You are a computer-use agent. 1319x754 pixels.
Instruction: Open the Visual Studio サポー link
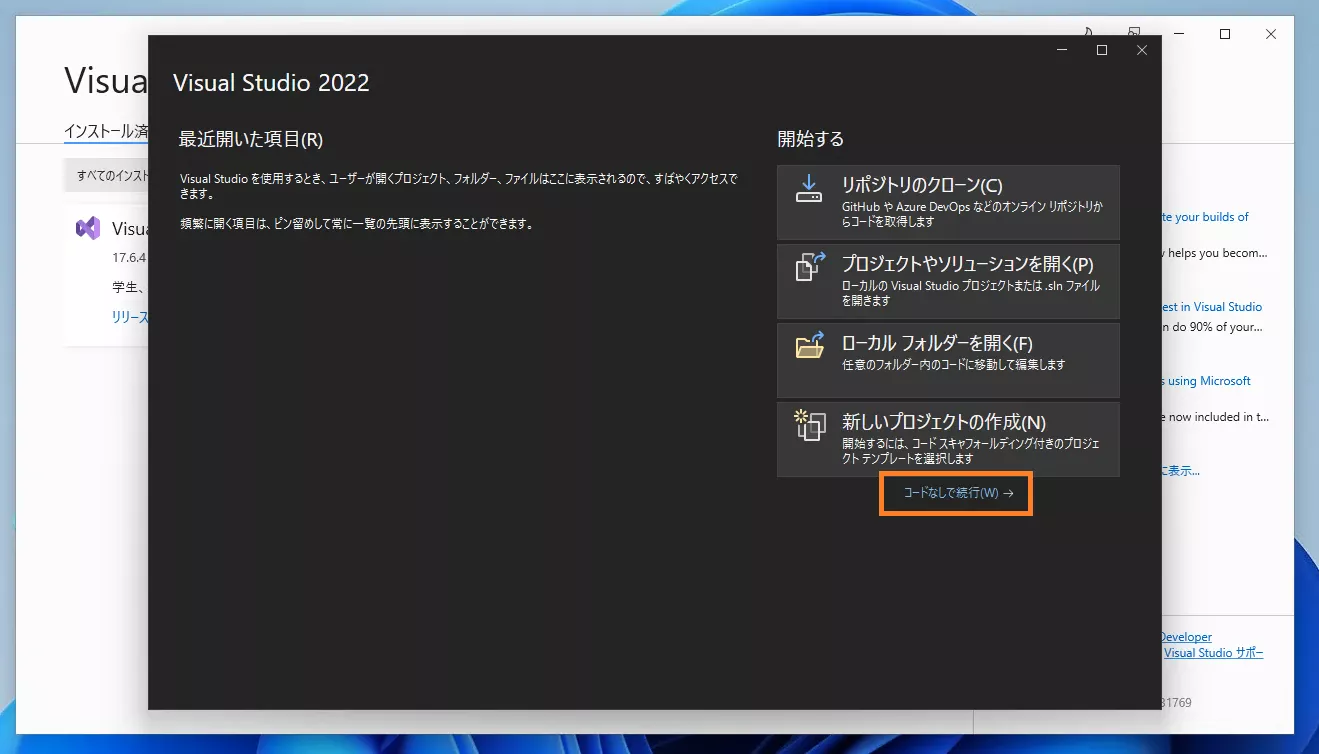(1213, 653)
